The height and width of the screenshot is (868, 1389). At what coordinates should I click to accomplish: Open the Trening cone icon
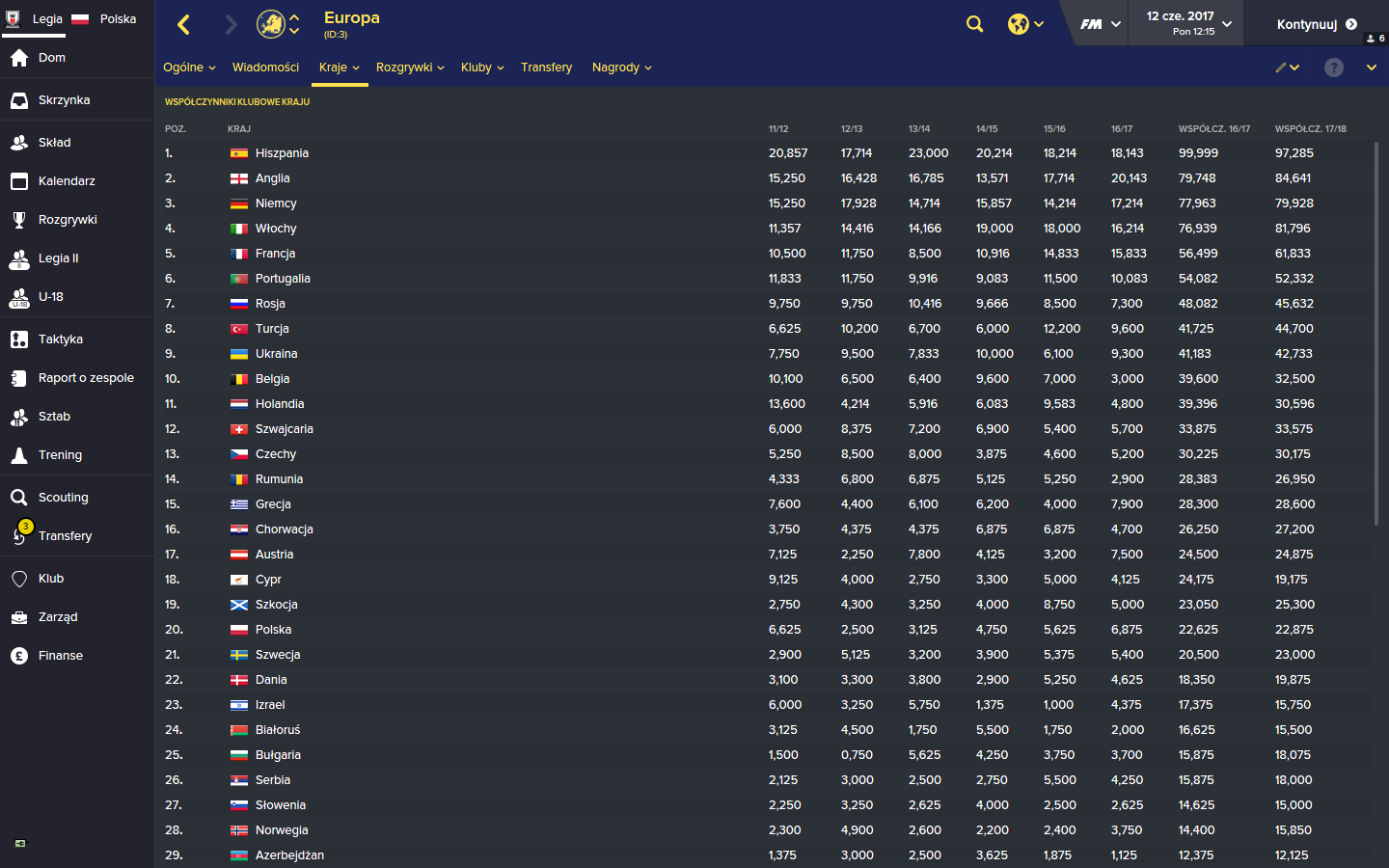(19, 455)
